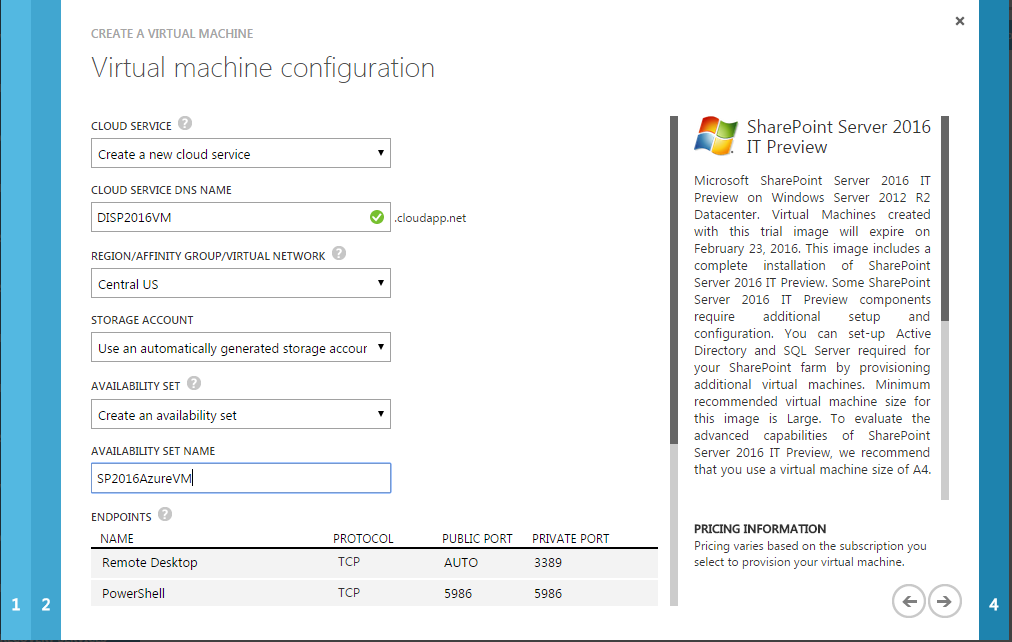Focus the Availability Set Name field

tap(241, 478)
